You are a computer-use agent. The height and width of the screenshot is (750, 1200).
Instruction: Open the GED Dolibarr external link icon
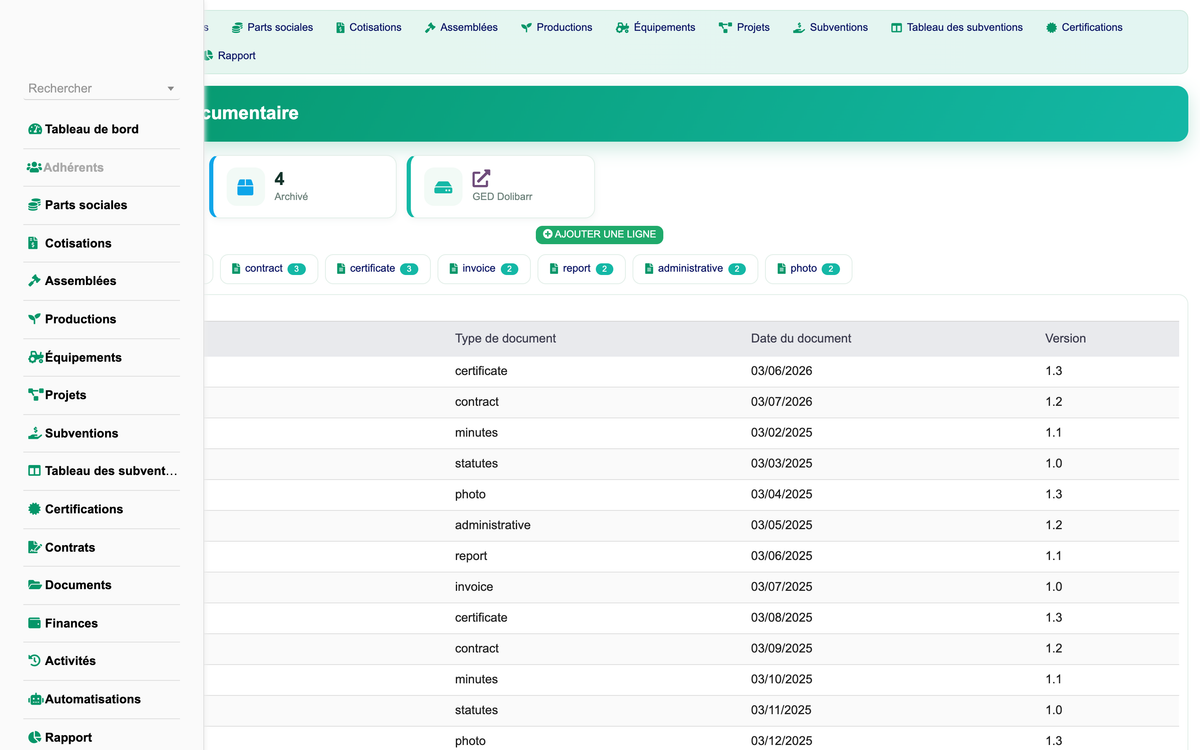point(481,178)
